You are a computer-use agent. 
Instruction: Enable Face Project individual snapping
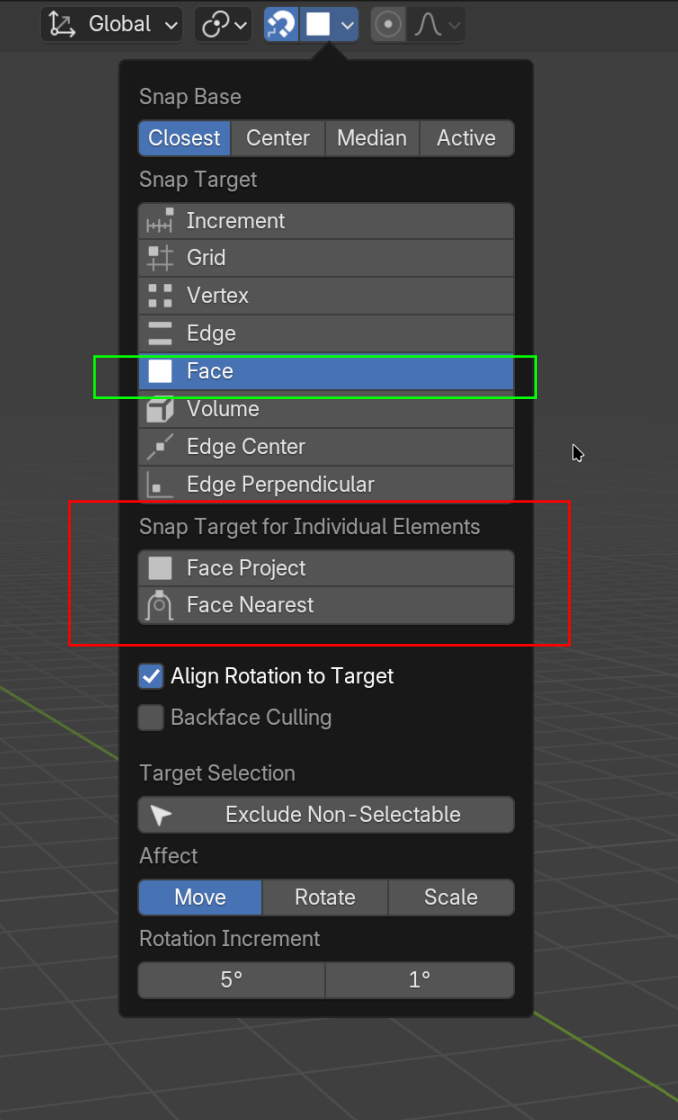coord(326,569)
